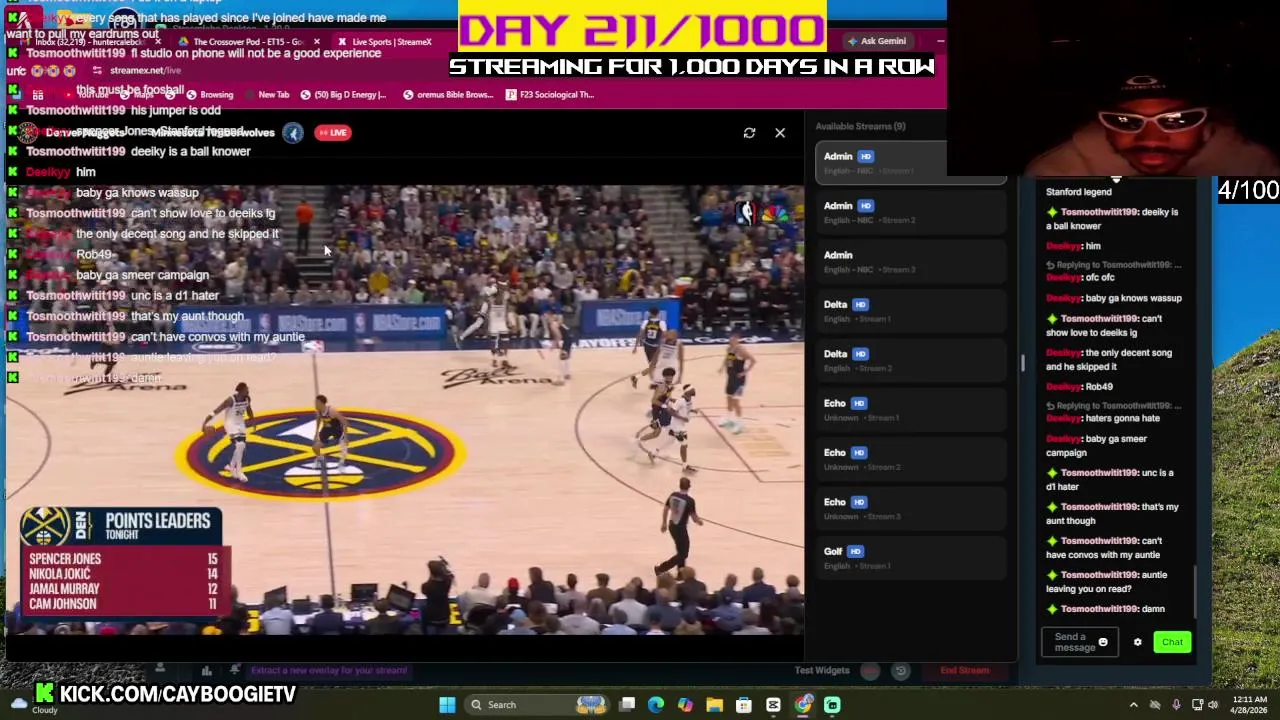Image resolution: width=1280 pixels, height=720 pixels.
Task: Choose the Delta Stream 2 source
Action: [x=911, y=360]
